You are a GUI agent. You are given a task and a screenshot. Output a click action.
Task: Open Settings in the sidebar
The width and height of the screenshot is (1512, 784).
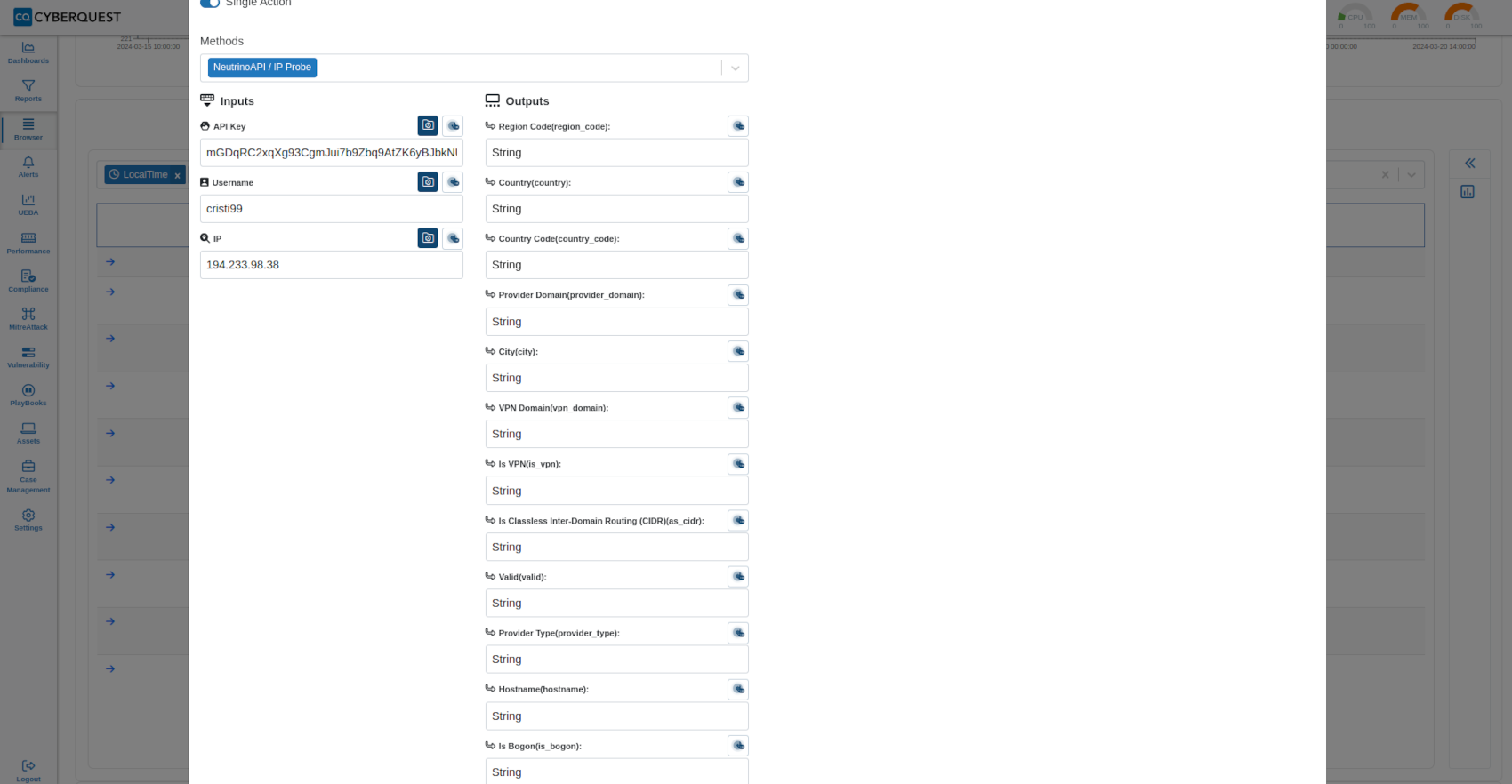[28, 521]
